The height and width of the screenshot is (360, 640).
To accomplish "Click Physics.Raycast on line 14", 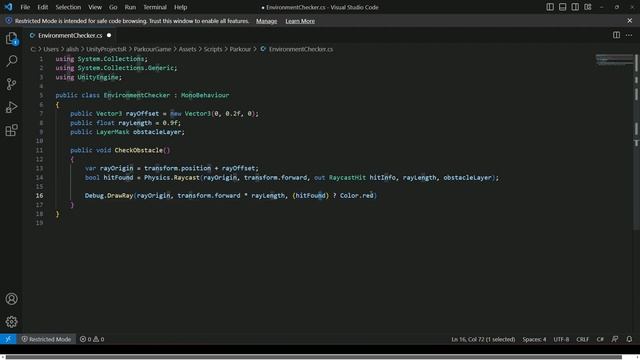I will pyautogui.click(x=171, y=178).
